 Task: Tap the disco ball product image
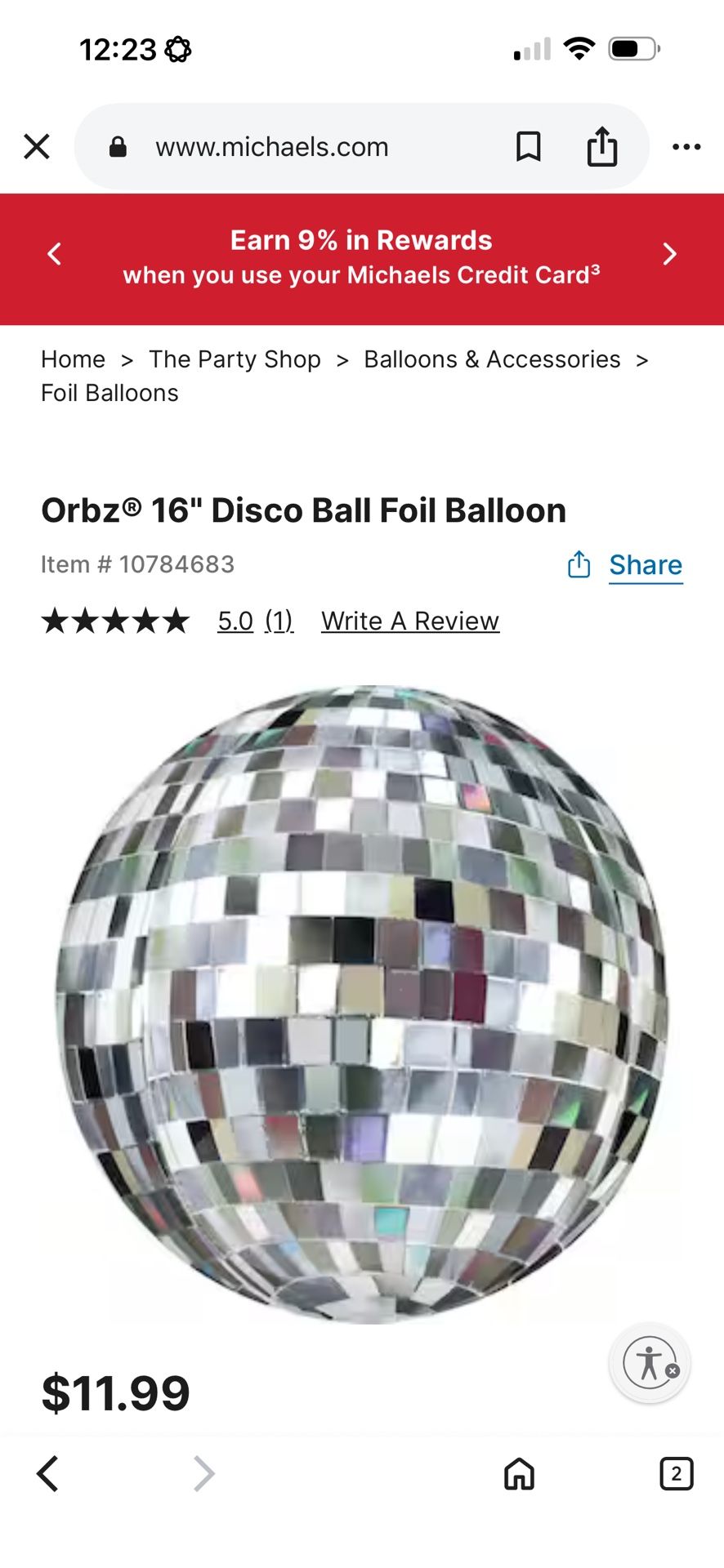[362, 1004]
